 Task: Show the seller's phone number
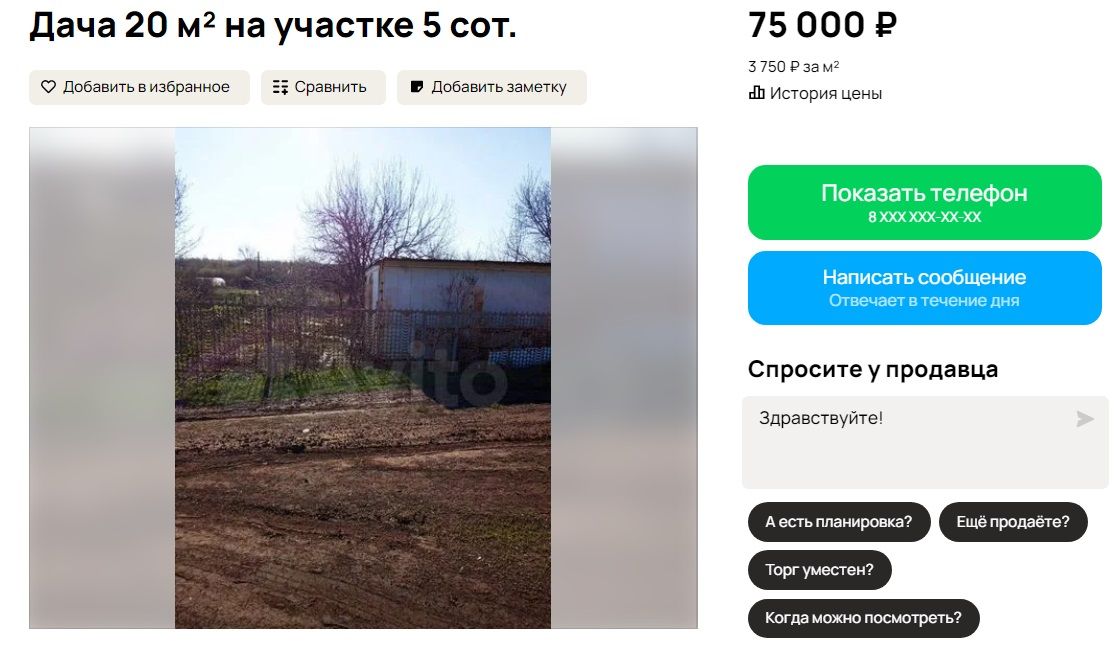[925, 202]
